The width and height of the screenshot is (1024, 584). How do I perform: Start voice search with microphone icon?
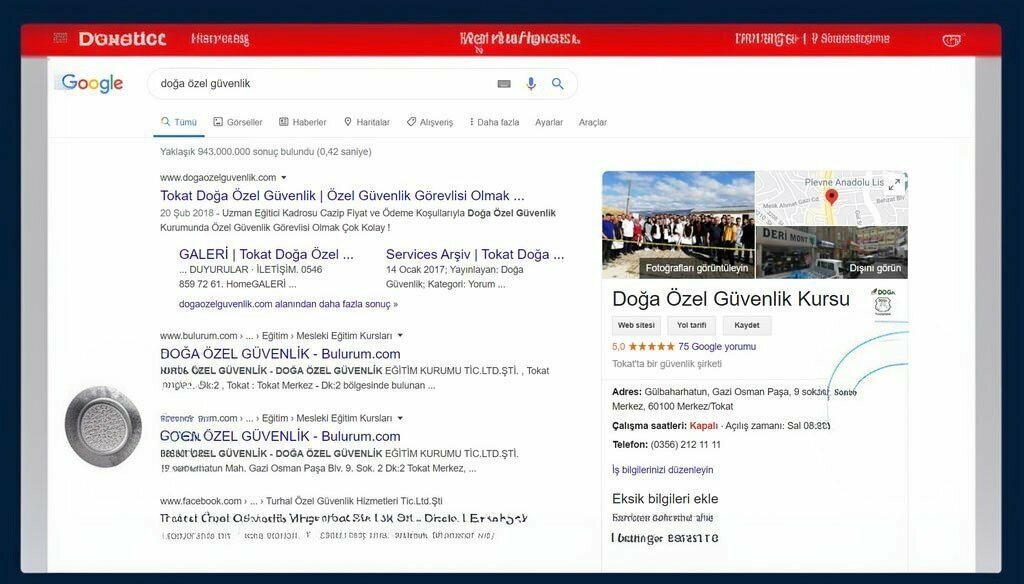[531, 84]
